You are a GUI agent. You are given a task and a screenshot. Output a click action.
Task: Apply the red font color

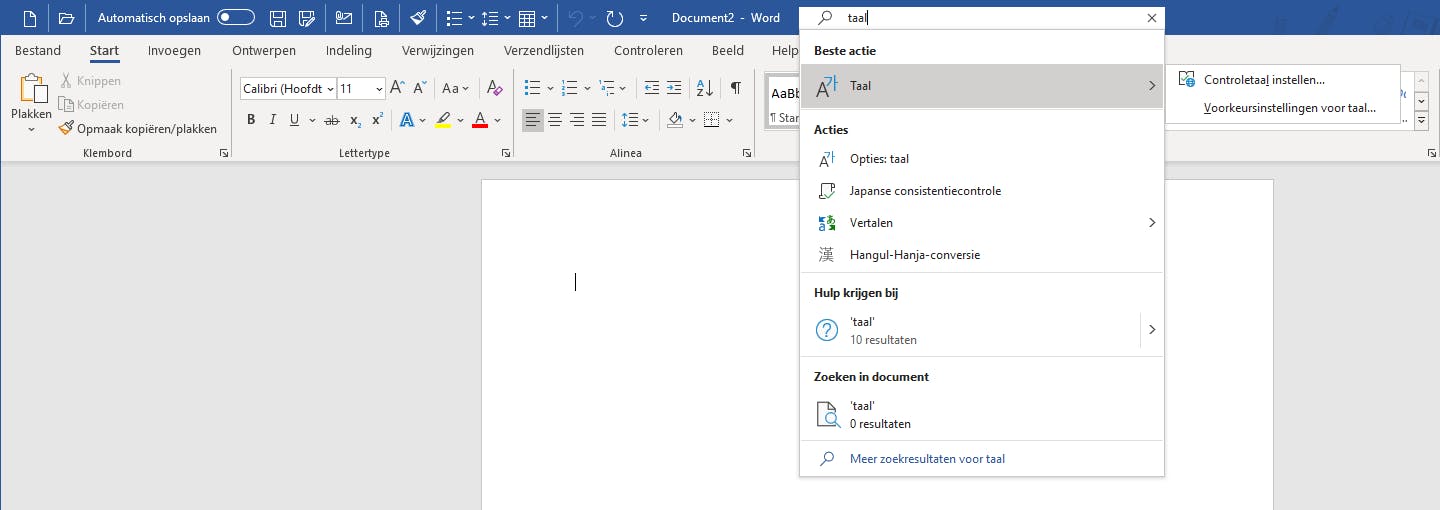coord(479,120)
